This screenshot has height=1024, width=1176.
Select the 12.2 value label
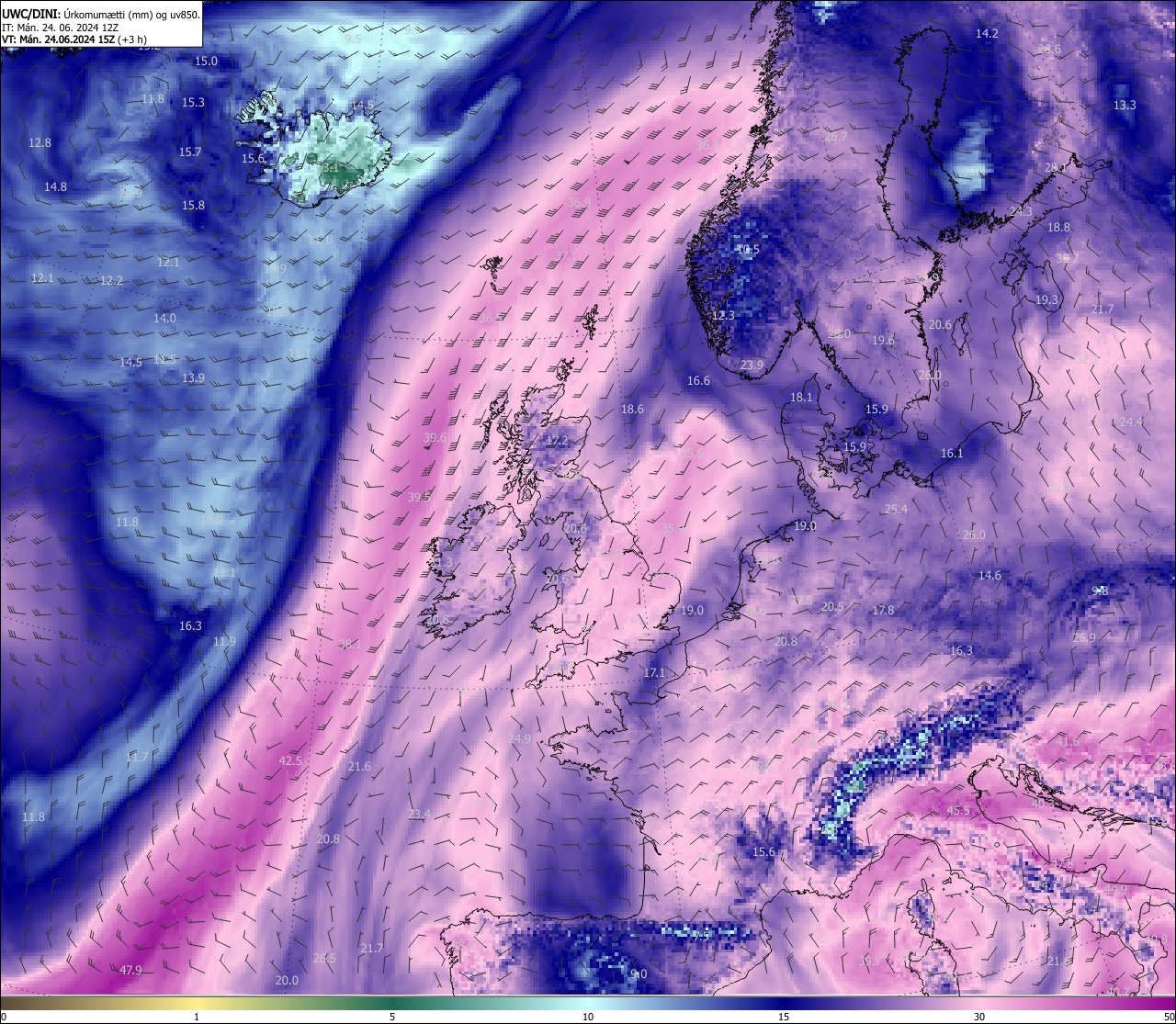111,280
